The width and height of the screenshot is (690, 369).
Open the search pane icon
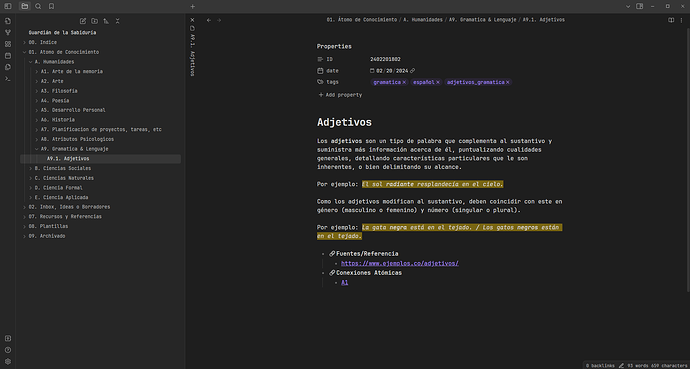(x=38, y=6)
